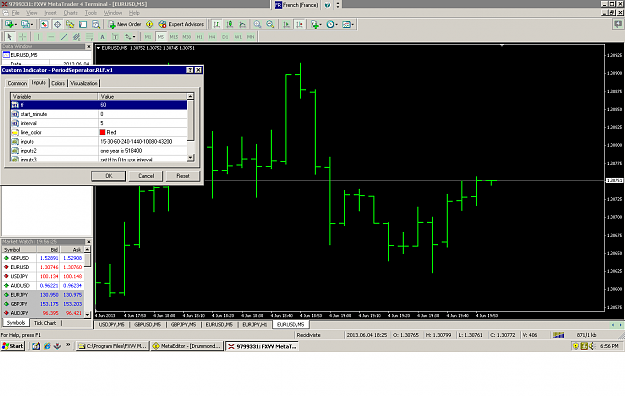625x396 pixels.
Task: Select the Text 'A' drawing tool
Action: click(102, 37)
